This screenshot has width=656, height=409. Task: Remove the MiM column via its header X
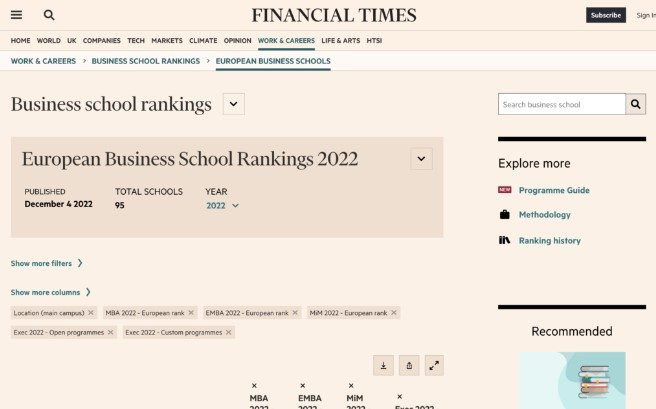[351, 386]
